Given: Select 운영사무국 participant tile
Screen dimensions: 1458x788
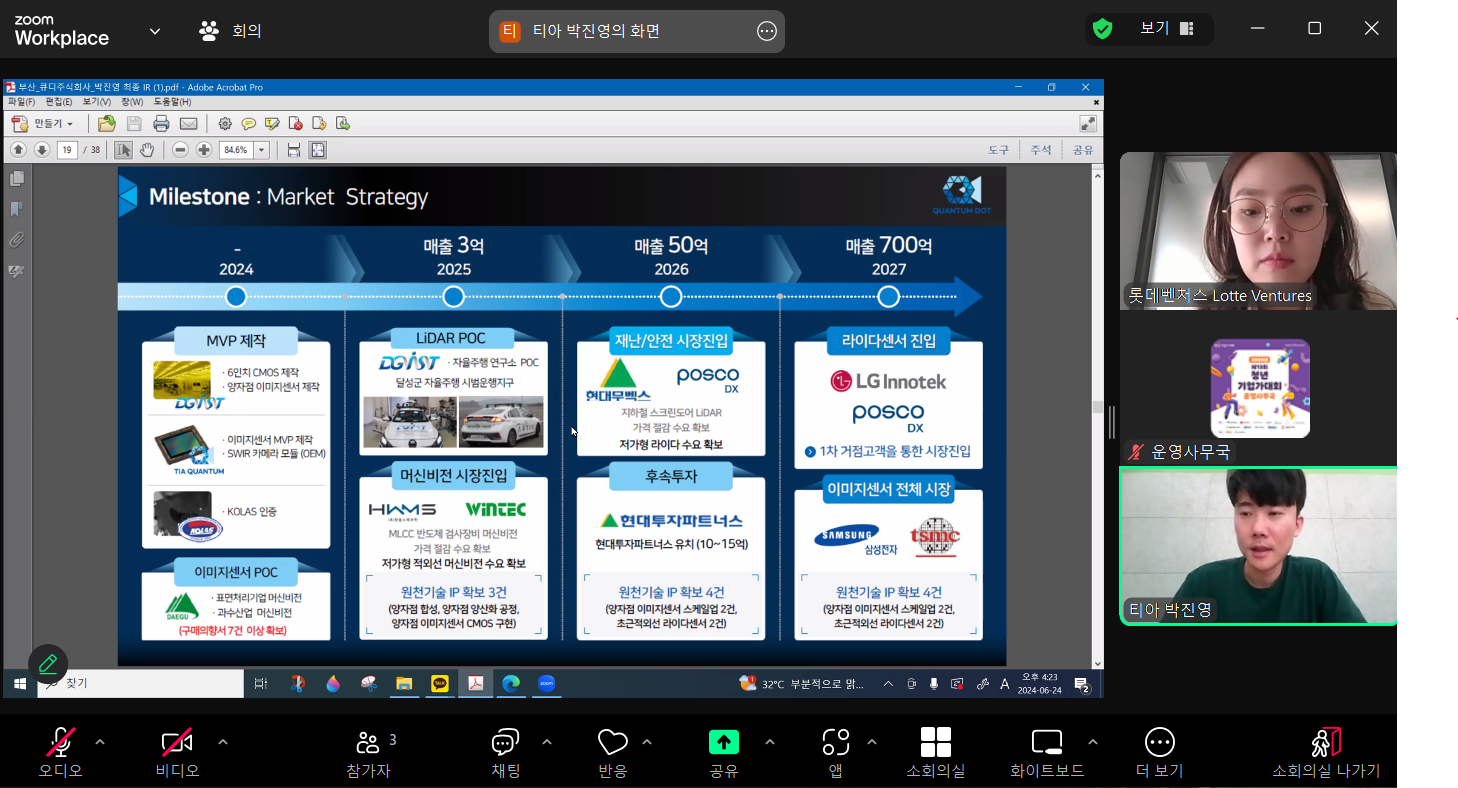Looking at the screenshot, I should pos(1258,389).
